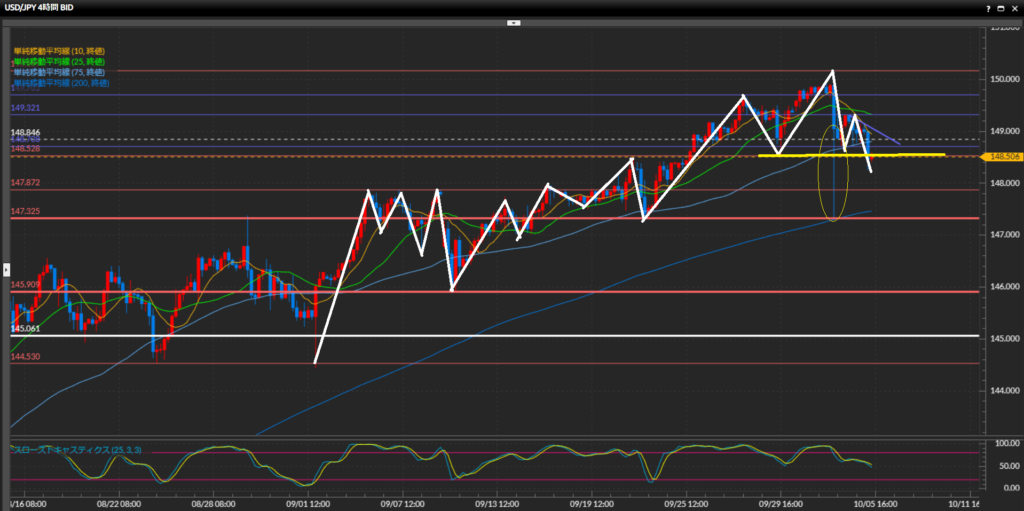Click the slow stochastics indicator label
The height and width of the screenshot is (511, 1024).
[x=77, y=450]
